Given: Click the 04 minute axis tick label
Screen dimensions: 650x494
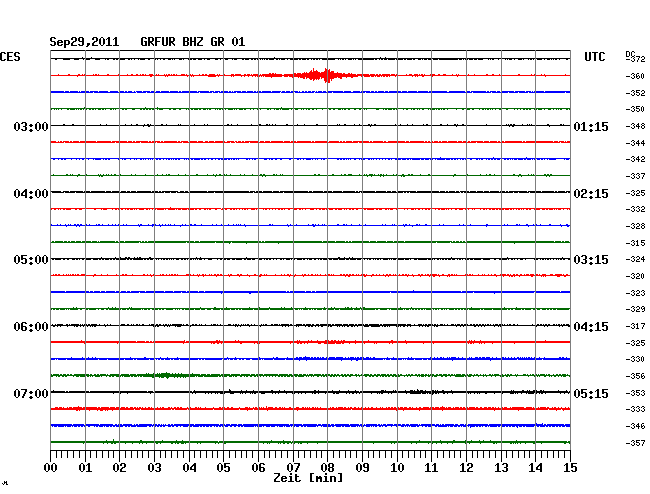Looking at the screenshot, I should click(189, 467).
